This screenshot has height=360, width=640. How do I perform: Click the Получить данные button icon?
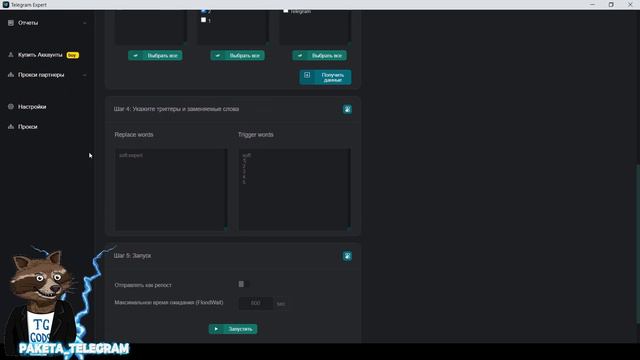click(307, 75)
